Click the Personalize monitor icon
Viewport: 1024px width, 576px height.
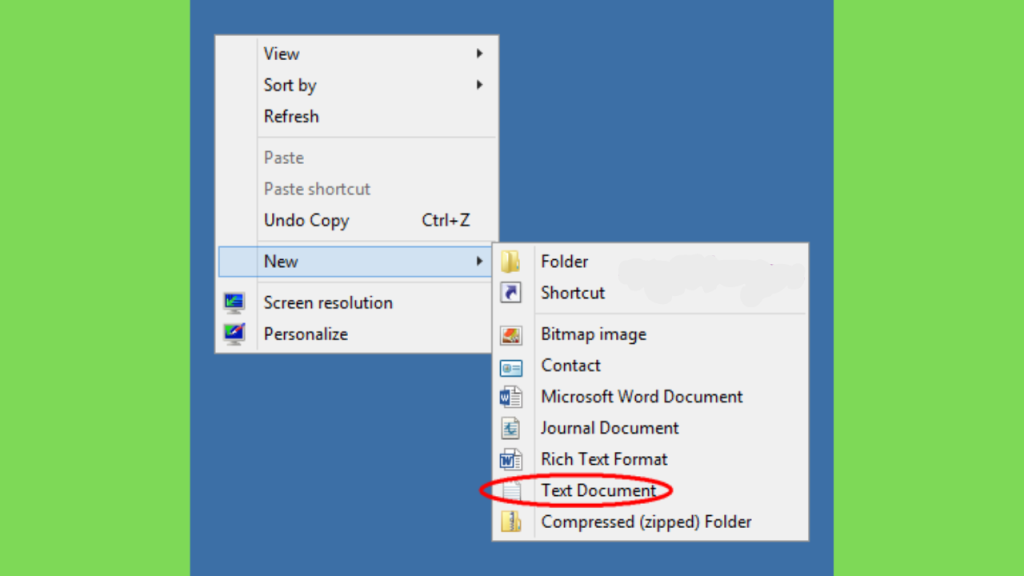234,334
